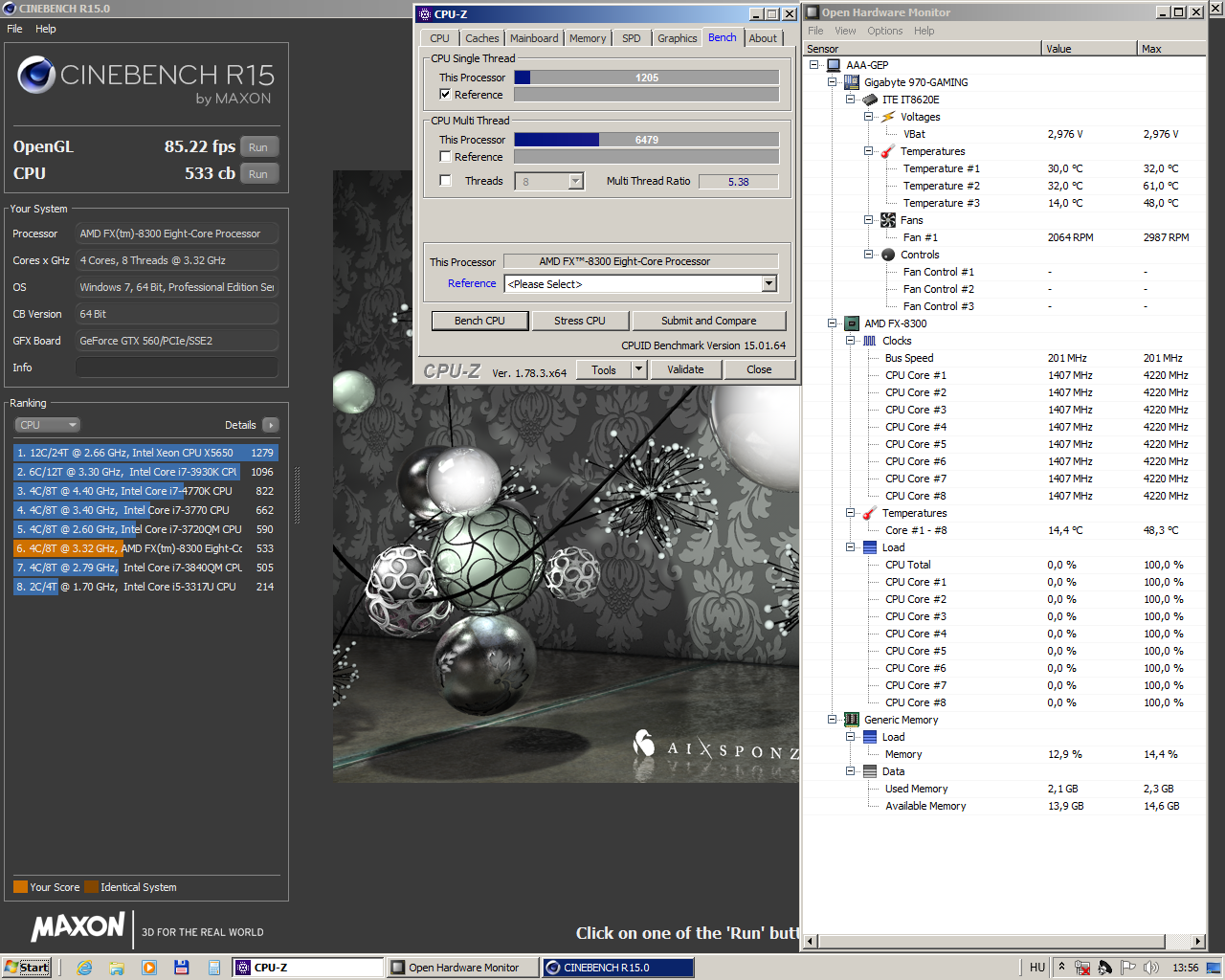This screenshot has width=1225, height=980.
Task: Run the OpenGL benchmark in Cinebench
Action: 258,147
